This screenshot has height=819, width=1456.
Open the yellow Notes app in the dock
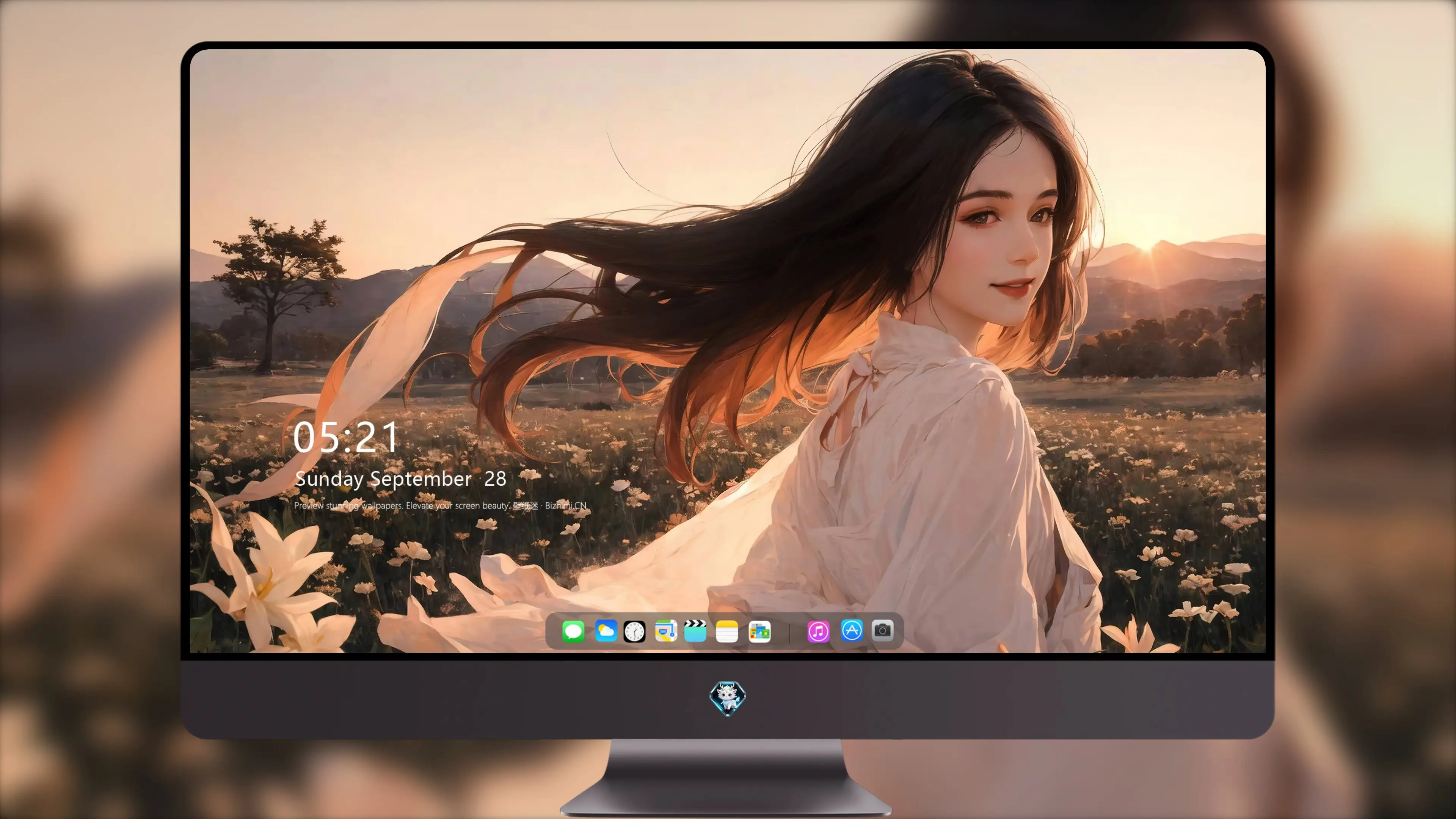coord(727,631)
